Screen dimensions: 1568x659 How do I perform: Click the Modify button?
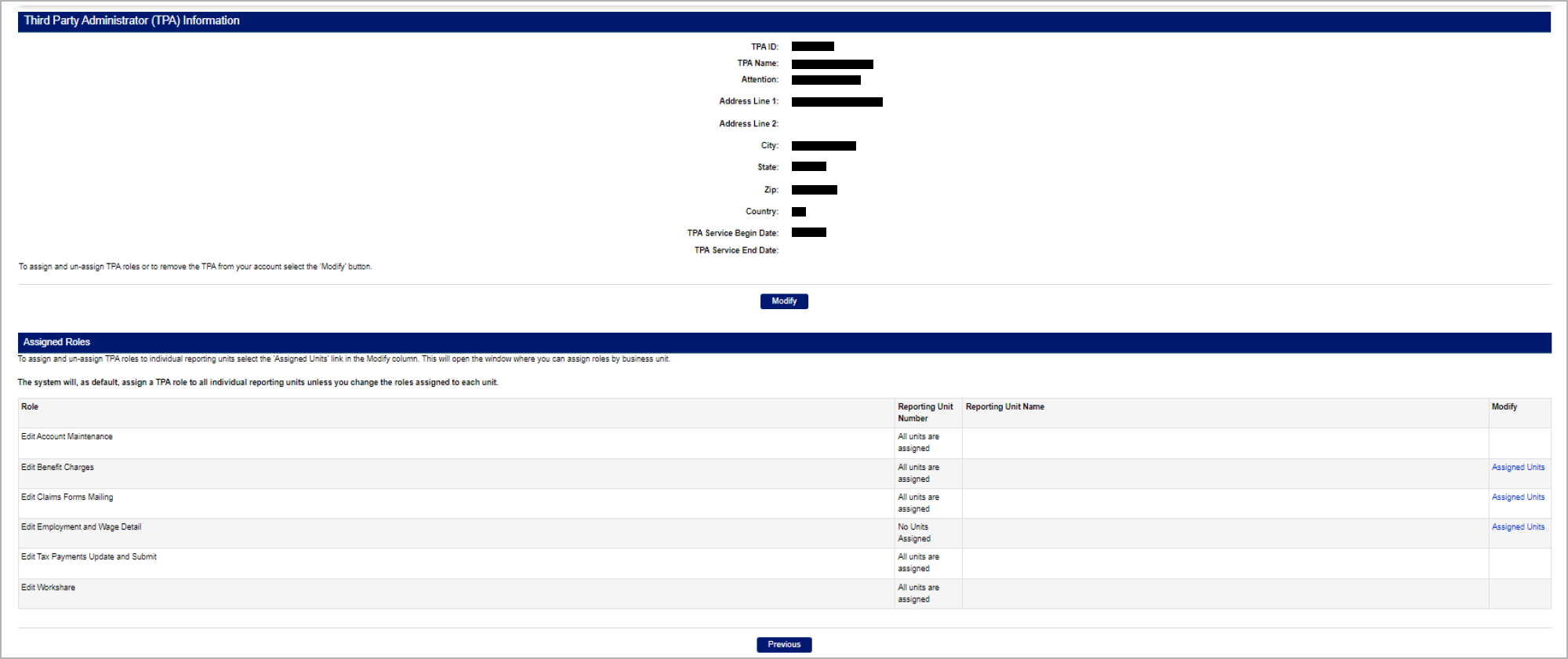[x=784, y=301]
